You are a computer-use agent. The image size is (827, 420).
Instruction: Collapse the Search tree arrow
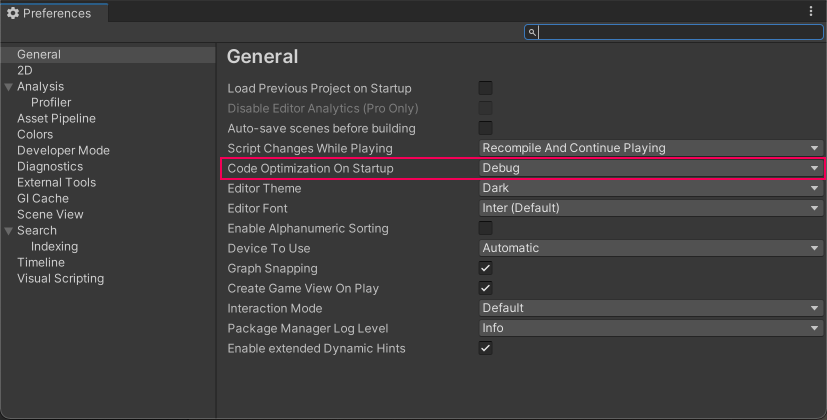9,231
